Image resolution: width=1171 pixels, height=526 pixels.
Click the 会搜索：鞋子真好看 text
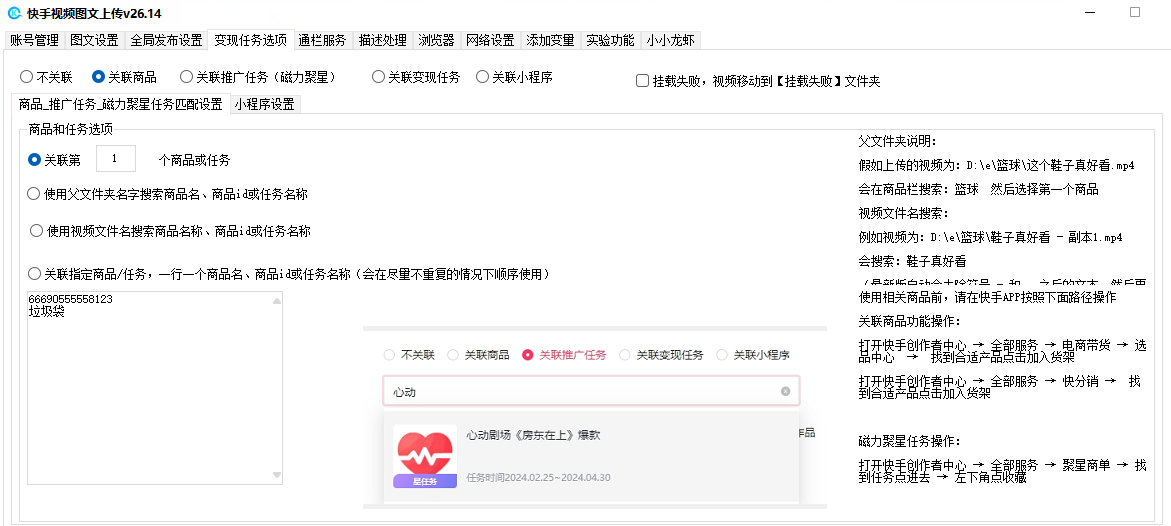[913, 261]
